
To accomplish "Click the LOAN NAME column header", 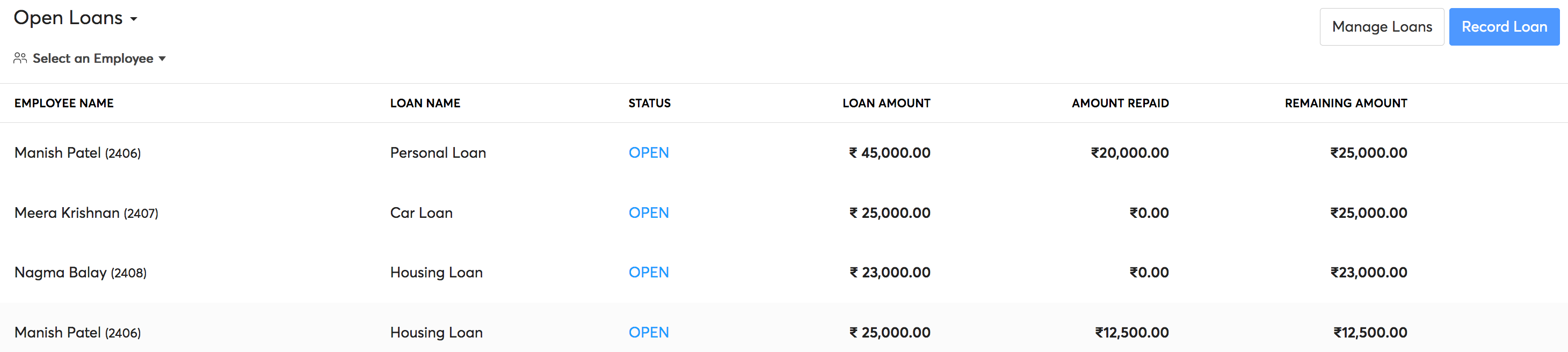I will [425, 102].
